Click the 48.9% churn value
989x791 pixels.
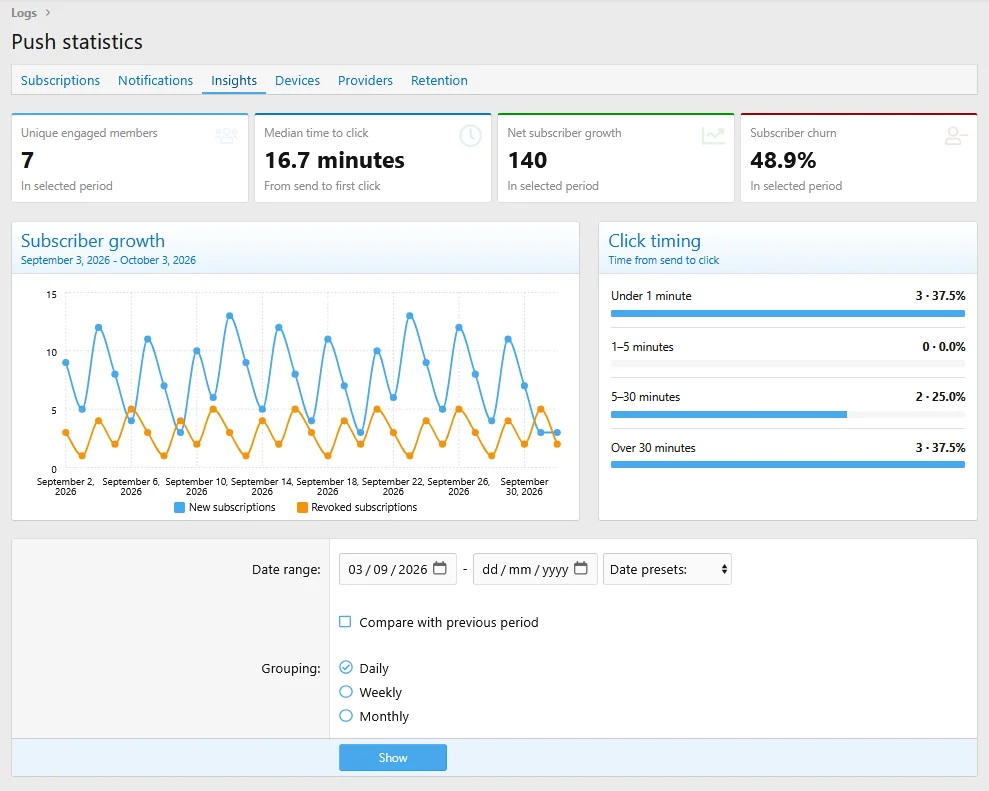pyautogui.click(x=783, y=160)
